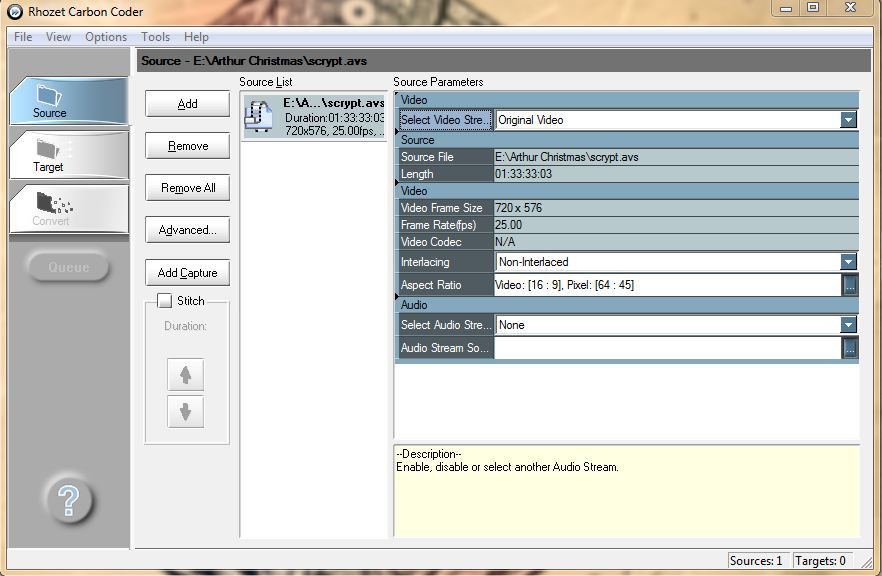The image size is (882, 576).
Task: Move source down with the down arrow
Action: 186,412
